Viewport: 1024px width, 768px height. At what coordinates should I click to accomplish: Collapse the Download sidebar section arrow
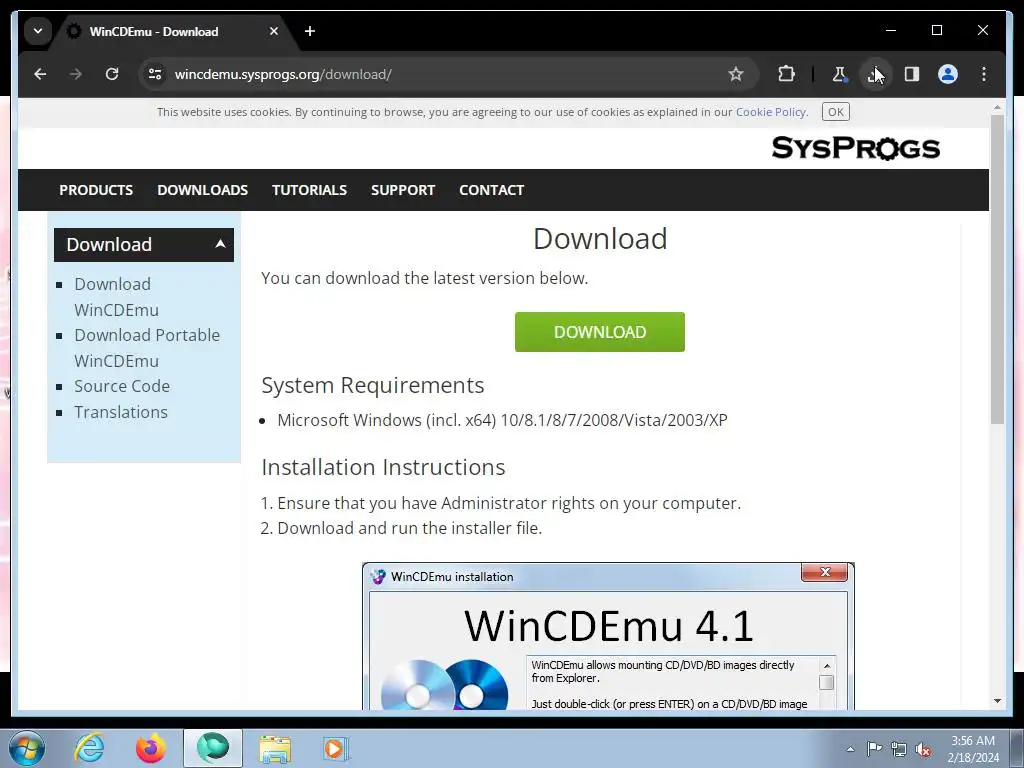coord(220,244)
